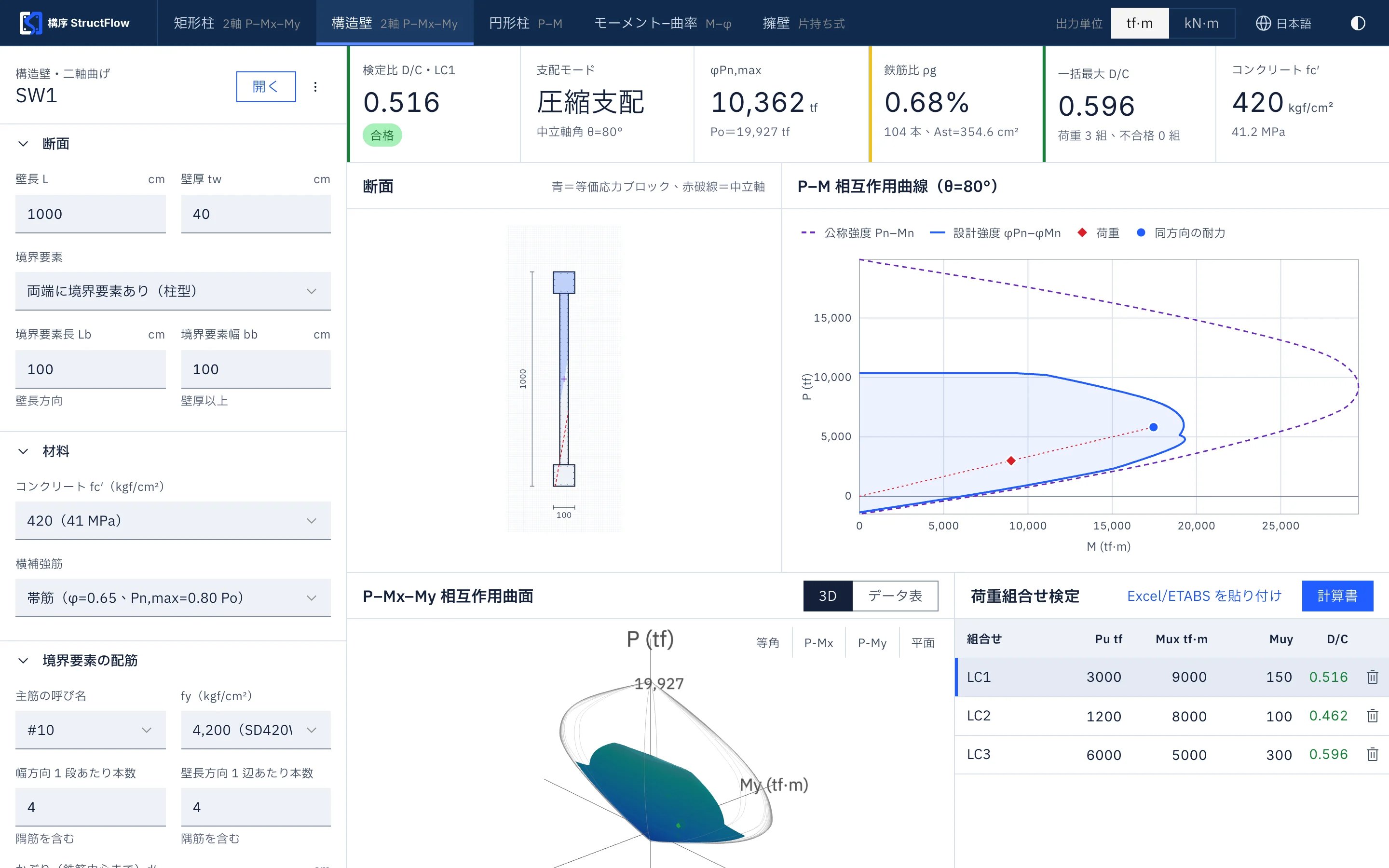Set 3D view to P-My
Viewport: 1389px width, 868px height.
872,643
